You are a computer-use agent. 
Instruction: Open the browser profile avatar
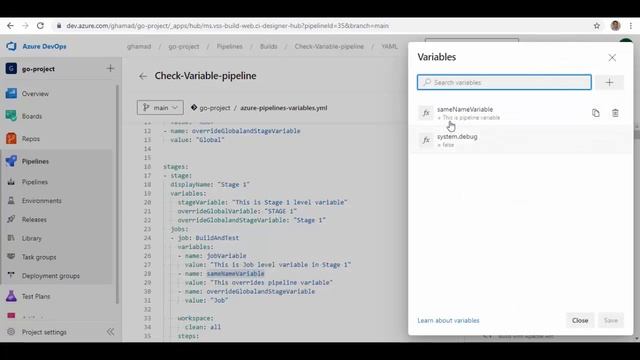click(x=616, y=26)
